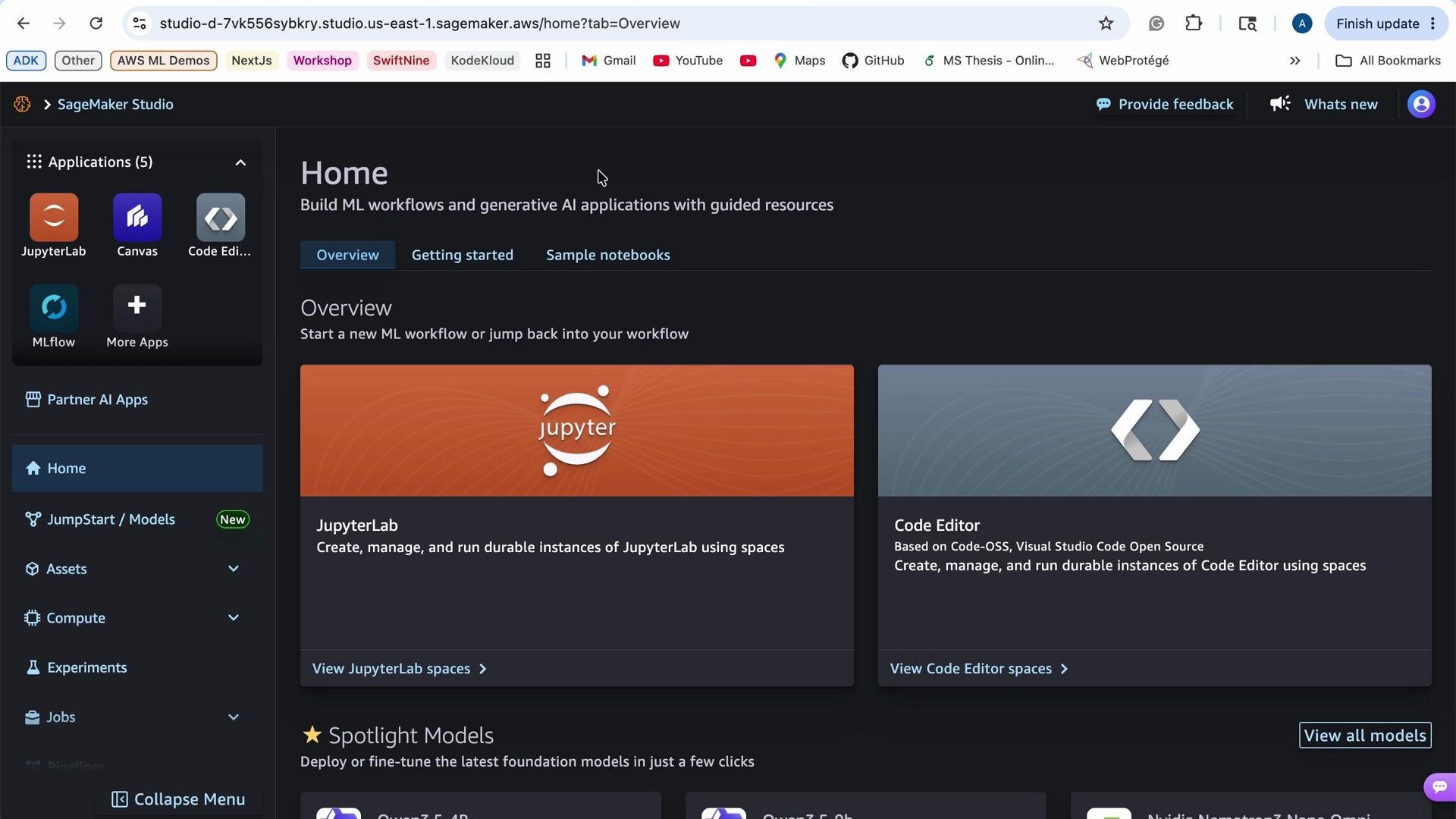
Task: Open the KodeKloud bookmark
Action: [x=482, y=61]
